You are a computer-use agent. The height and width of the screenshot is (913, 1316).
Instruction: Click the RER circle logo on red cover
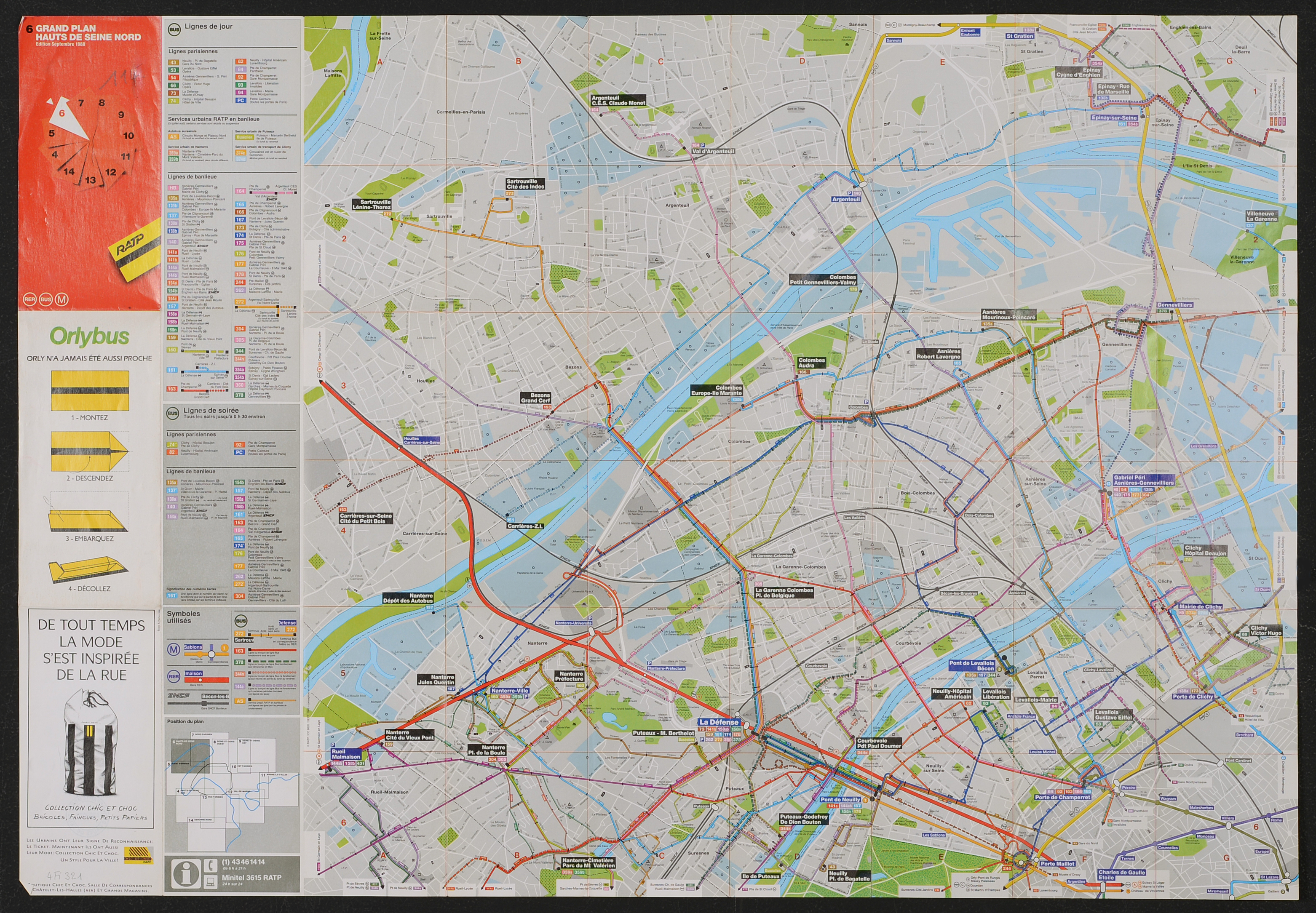click(x=30, y=299)
